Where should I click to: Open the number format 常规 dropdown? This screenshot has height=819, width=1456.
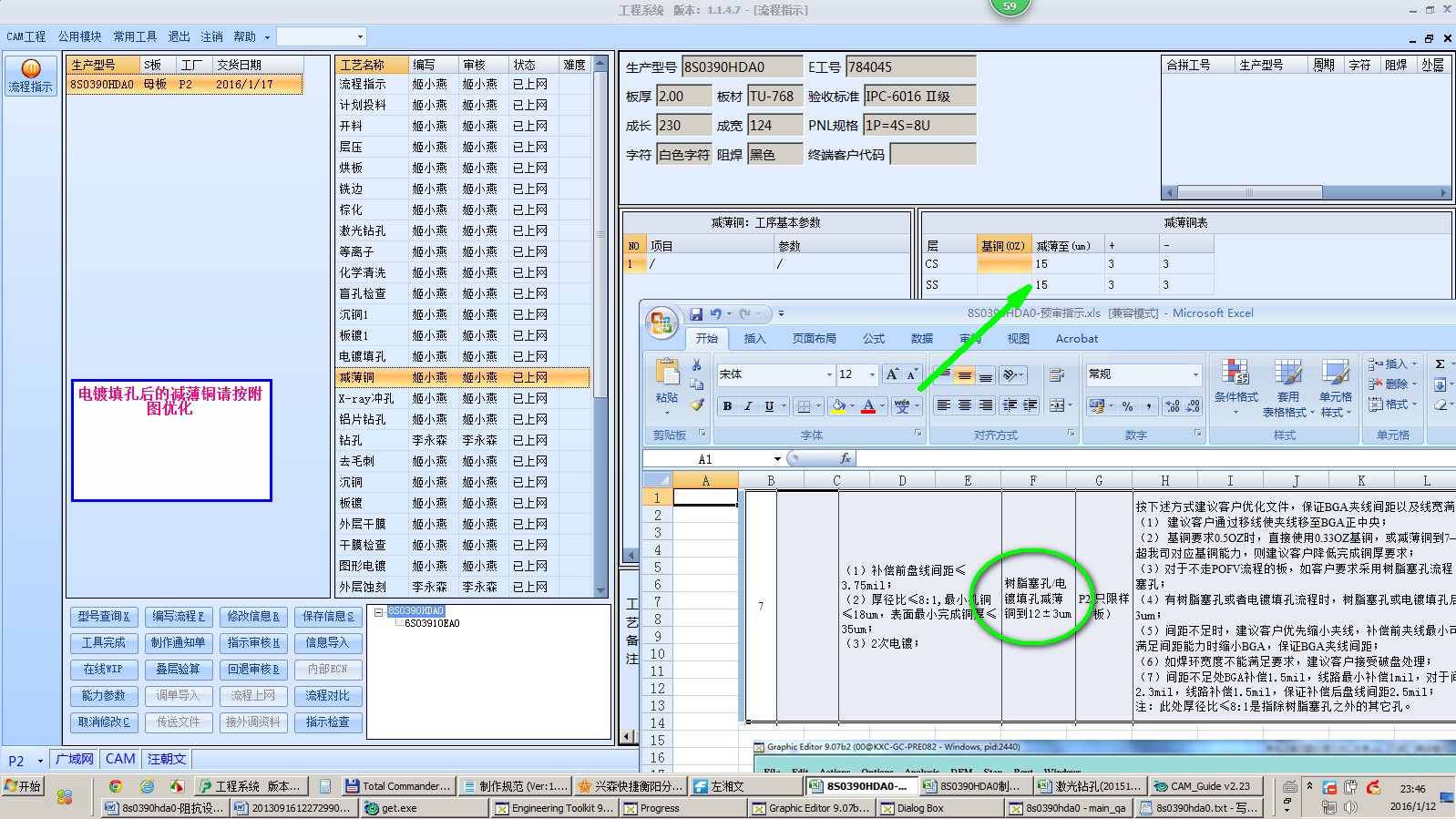pyautogui.click(x=1195, y=374)
